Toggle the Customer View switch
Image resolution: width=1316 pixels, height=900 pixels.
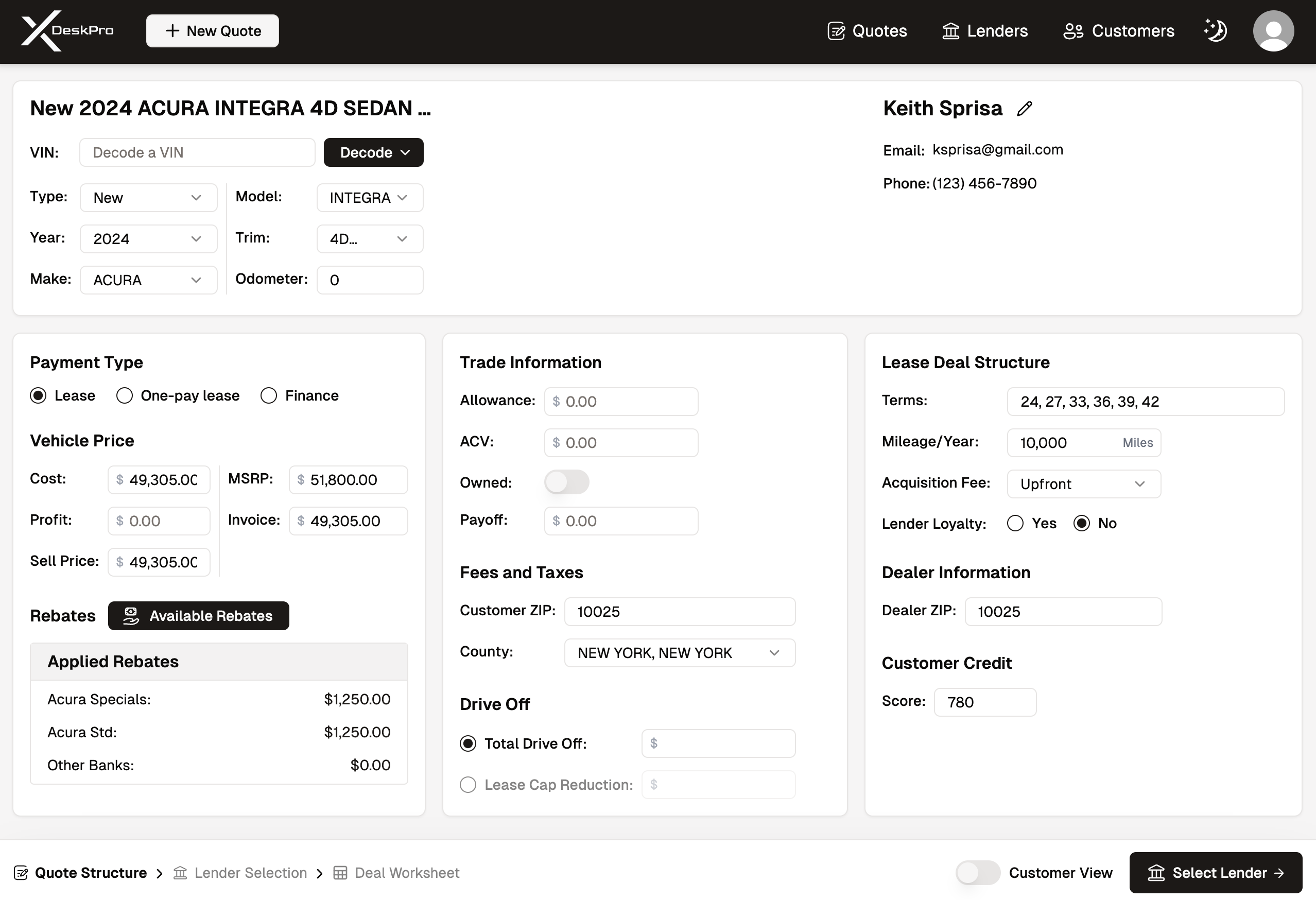pos(978,873)
